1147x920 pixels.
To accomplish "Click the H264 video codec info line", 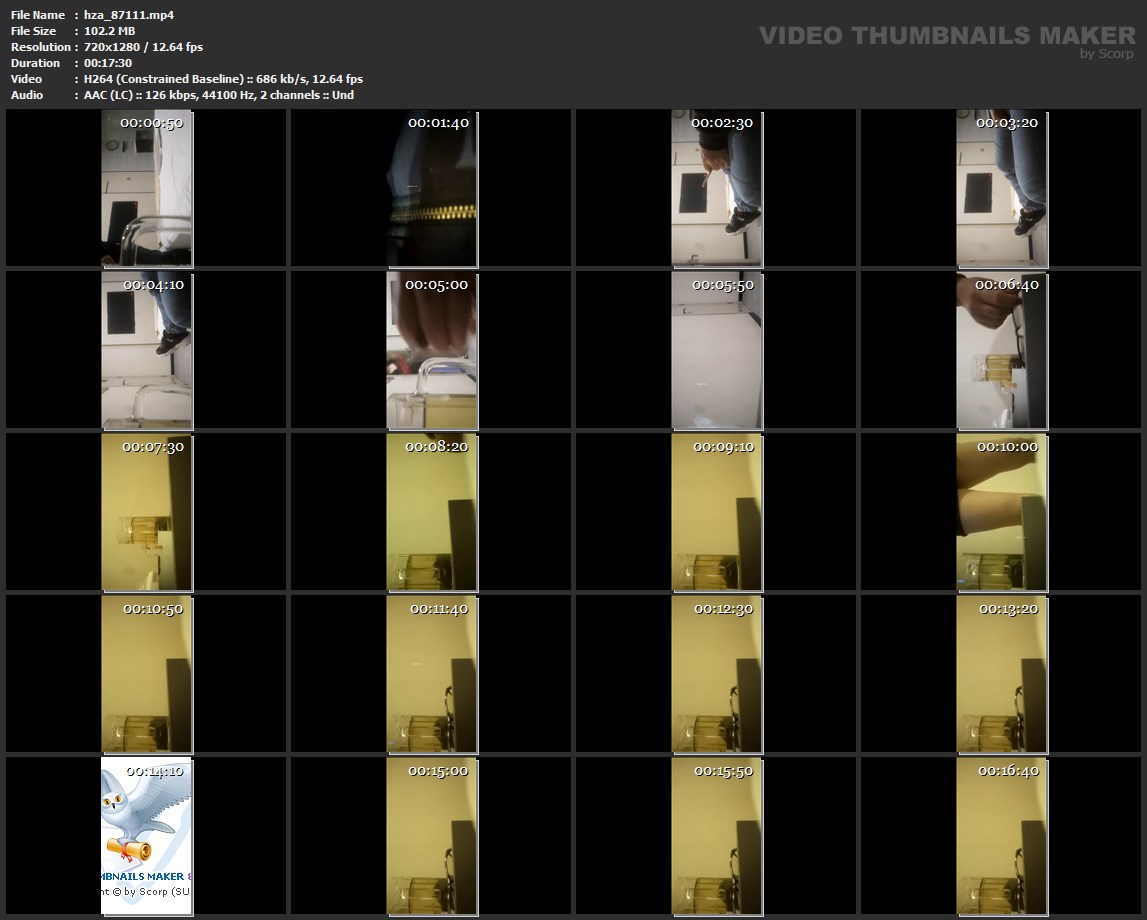I will 223,79.
